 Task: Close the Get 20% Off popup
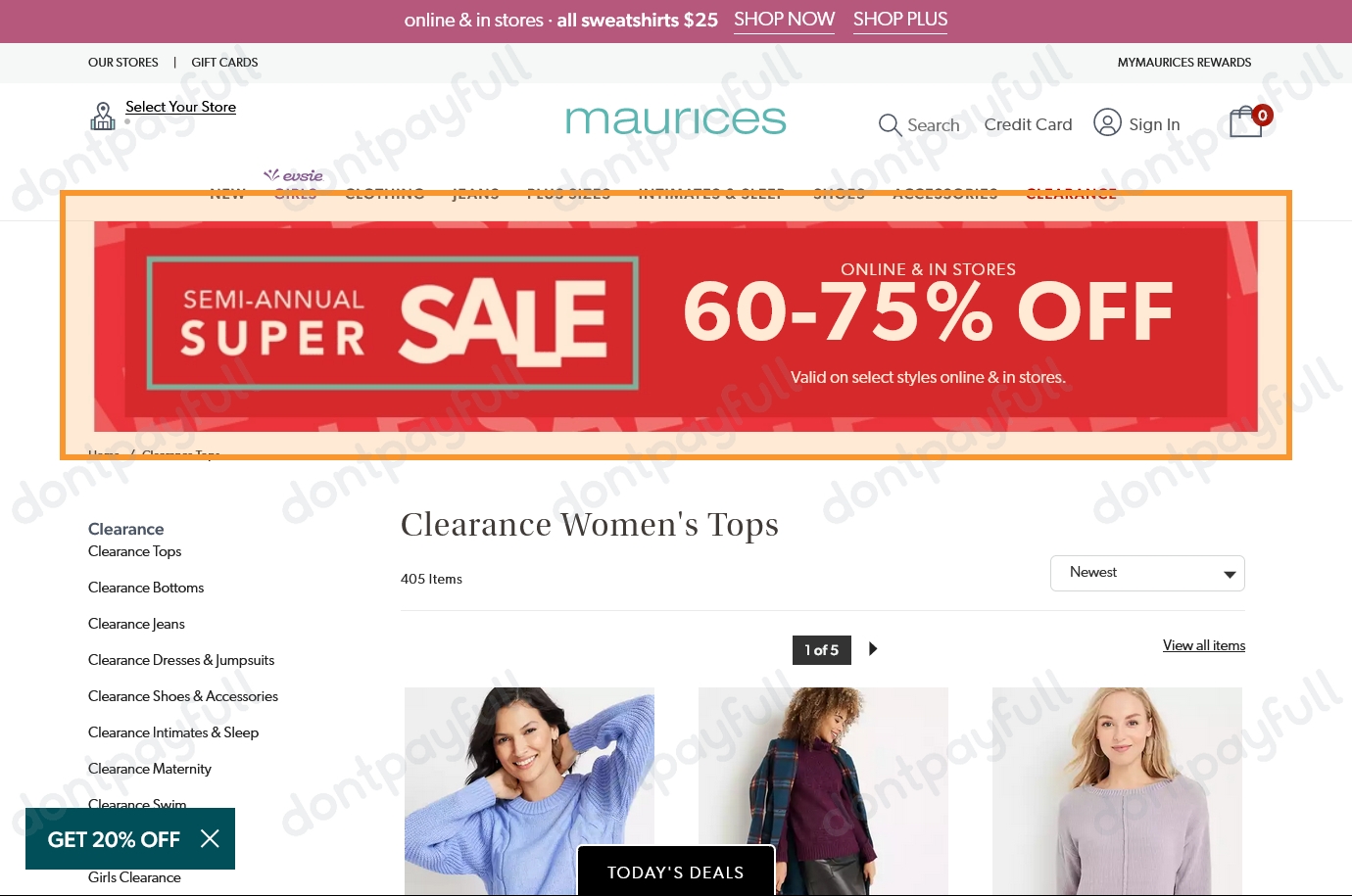point(210,838)
